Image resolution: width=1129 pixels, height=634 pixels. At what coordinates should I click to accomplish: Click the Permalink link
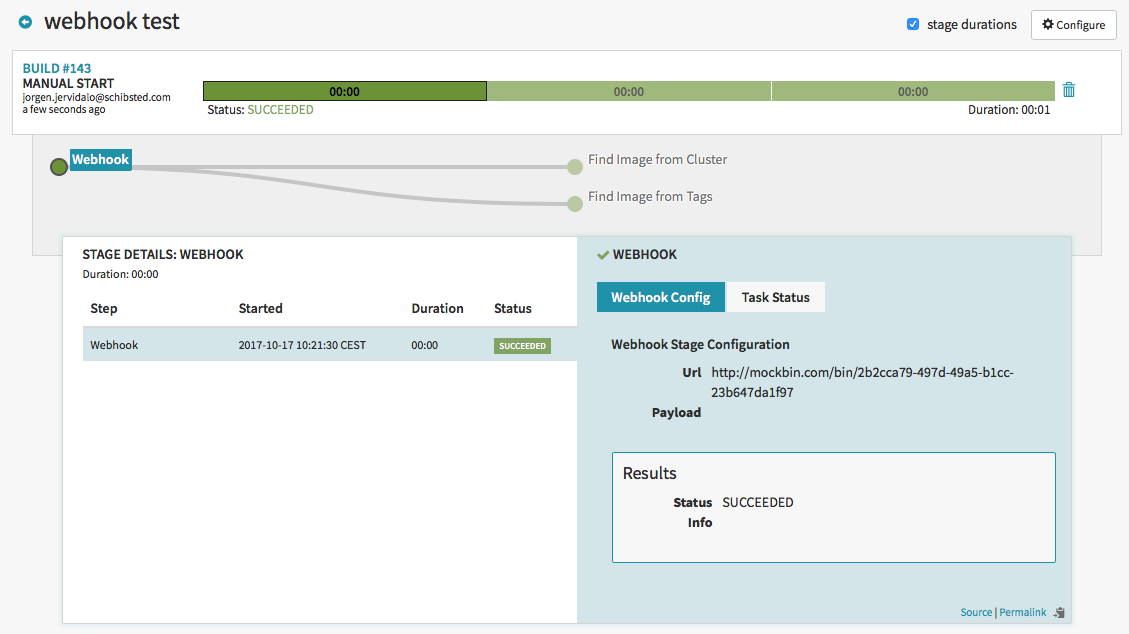1022,612
